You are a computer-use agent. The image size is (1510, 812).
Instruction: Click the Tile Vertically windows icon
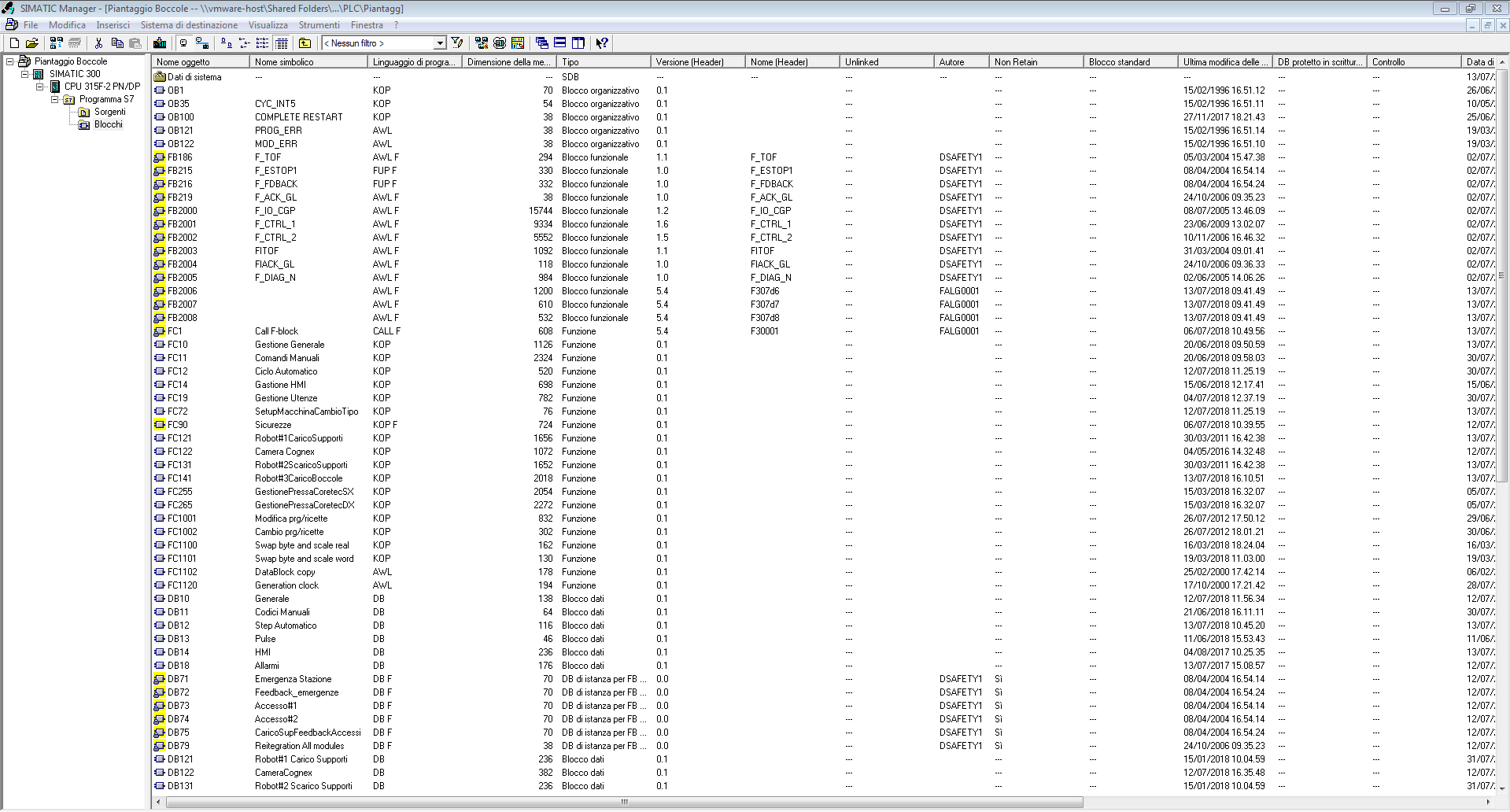[578, 43]
